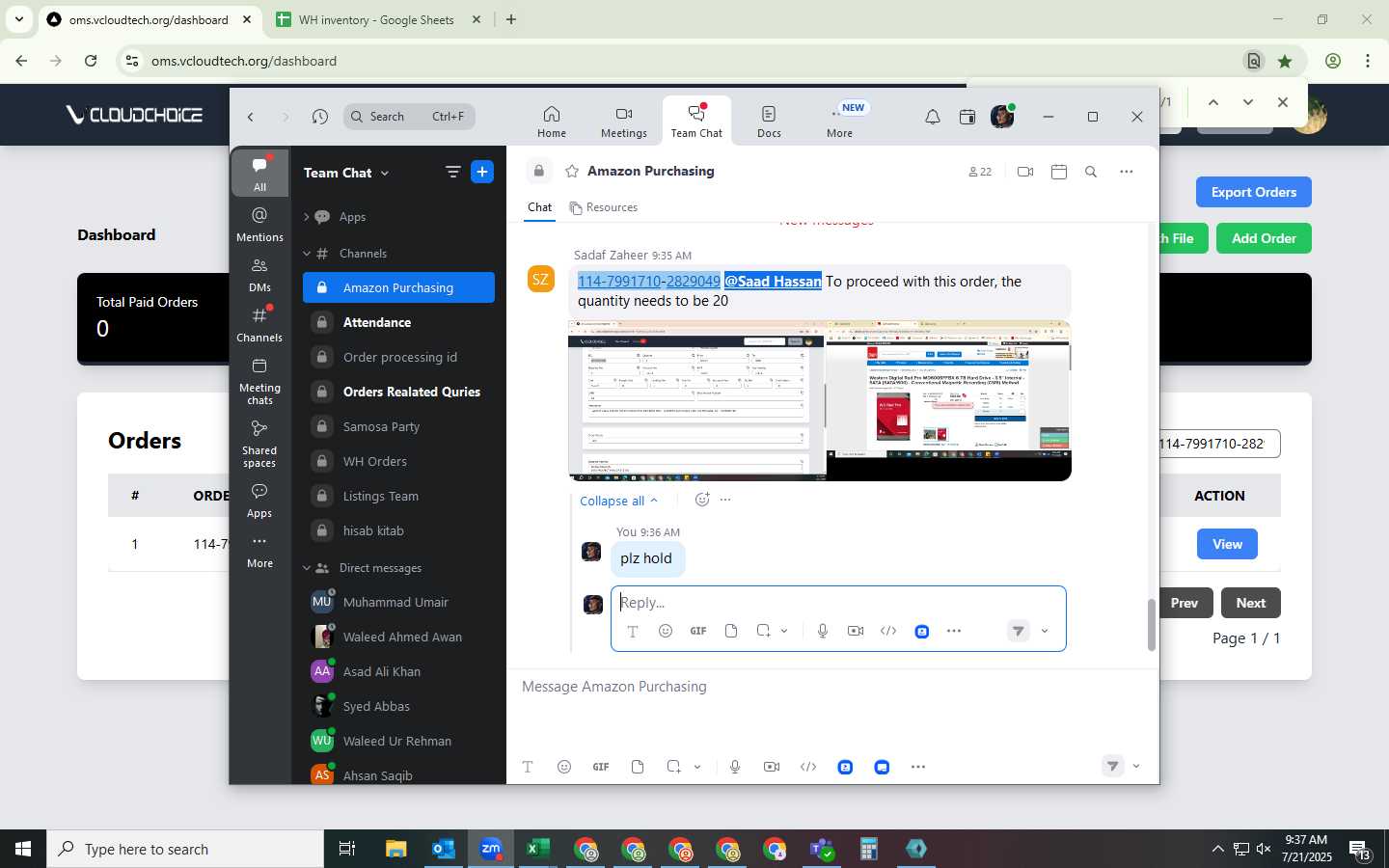1389x868 pixels.
Task: Switch to Resources tab in channel
Action: [x=604, y=207]
